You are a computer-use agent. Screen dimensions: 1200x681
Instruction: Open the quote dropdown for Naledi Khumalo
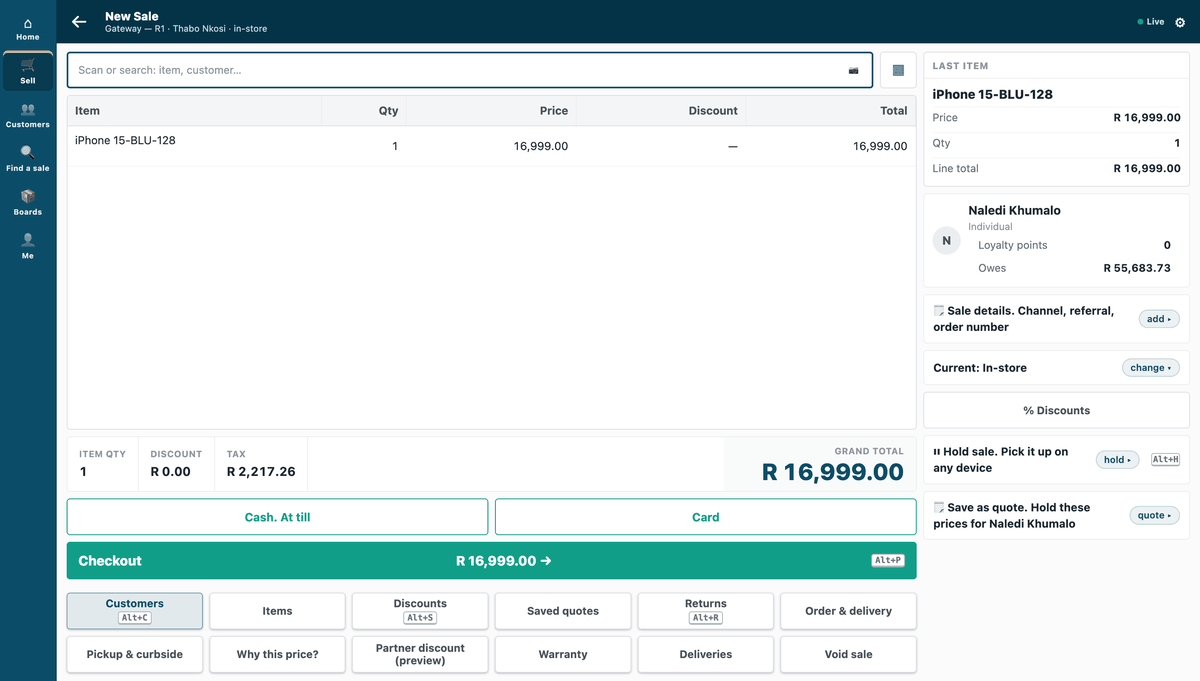tap(1155, 515)
